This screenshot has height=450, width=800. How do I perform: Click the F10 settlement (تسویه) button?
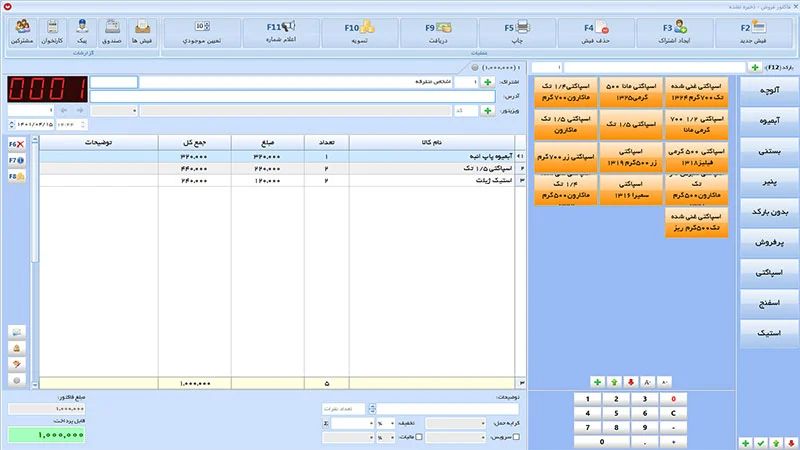[360, 33]
